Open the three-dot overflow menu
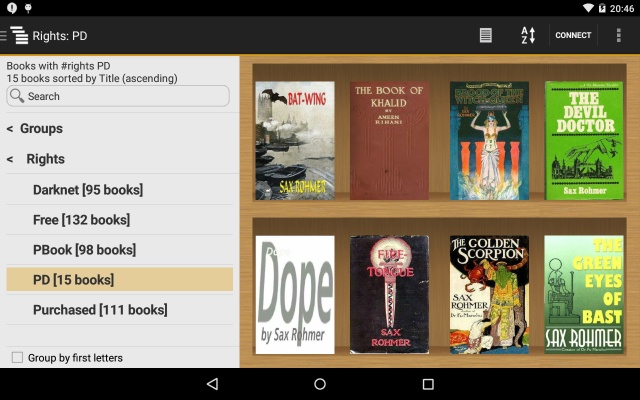Image resolution: width=640 pixels, height=400 pixels. [619, 35]
